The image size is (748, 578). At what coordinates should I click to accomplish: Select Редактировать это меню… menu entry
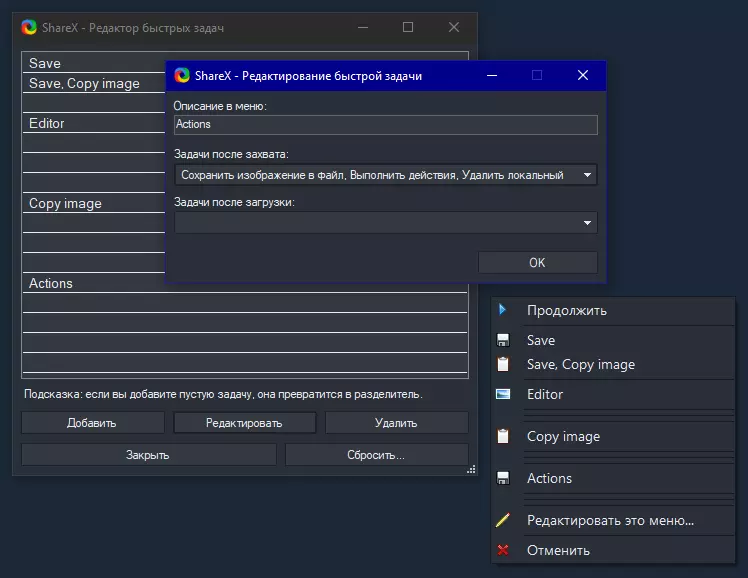(610, 520)
